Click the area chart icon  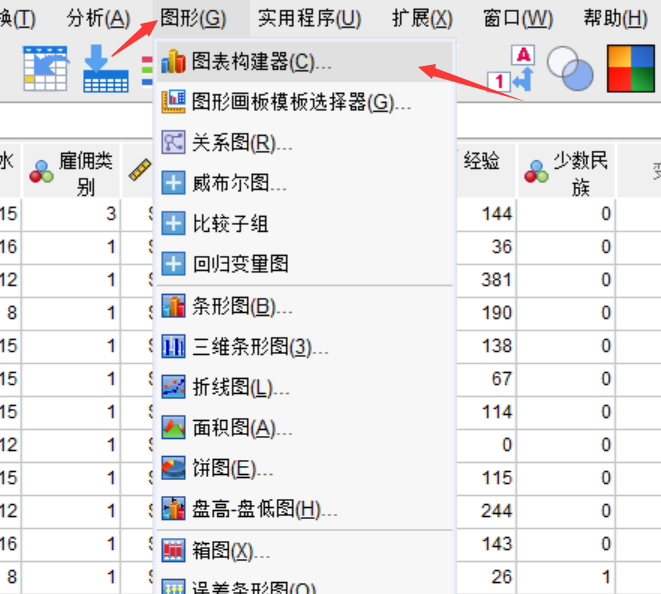click(x=173, y=427)
